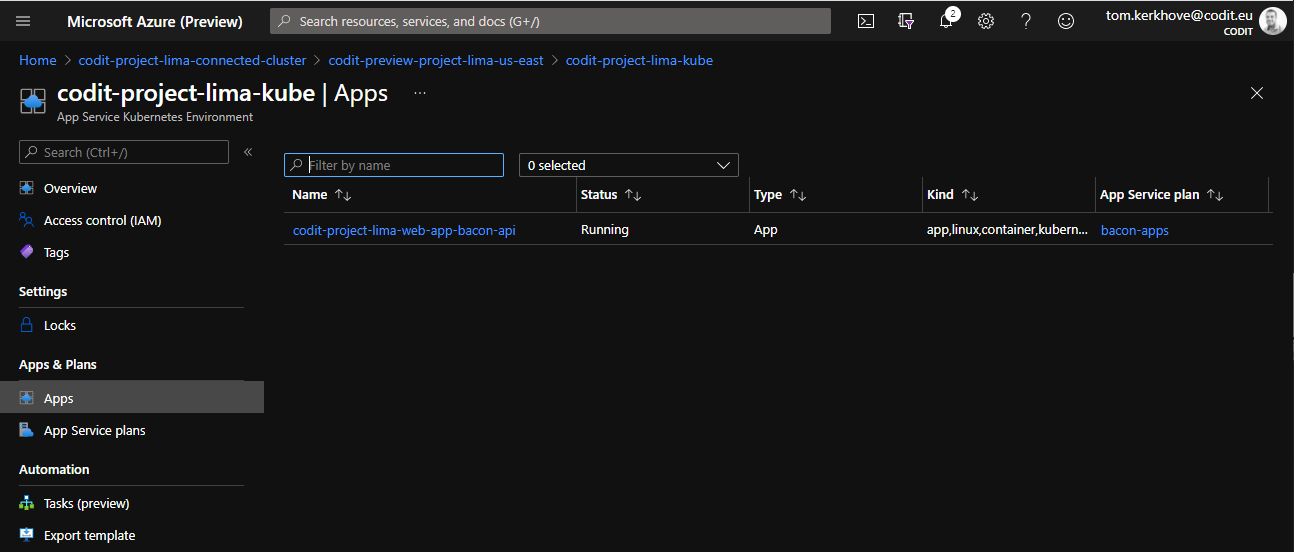Open the Directories and subscriptions filter icon
1294x552 pixels.
(906, 21)
